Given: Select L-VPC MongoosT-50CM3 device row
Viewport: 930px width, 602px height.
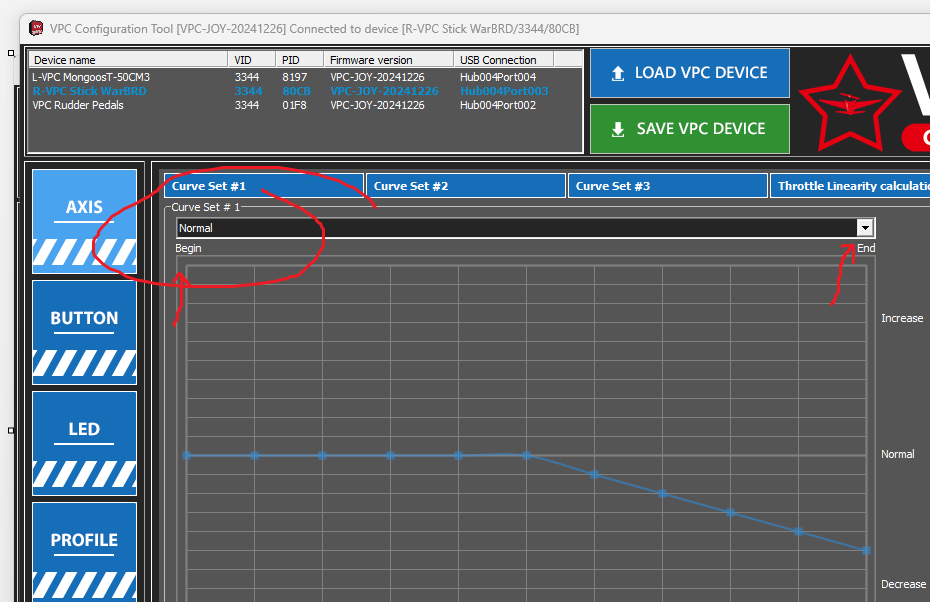Looking at the screenshot, I should pyautogui.click(x=305, y=77).
